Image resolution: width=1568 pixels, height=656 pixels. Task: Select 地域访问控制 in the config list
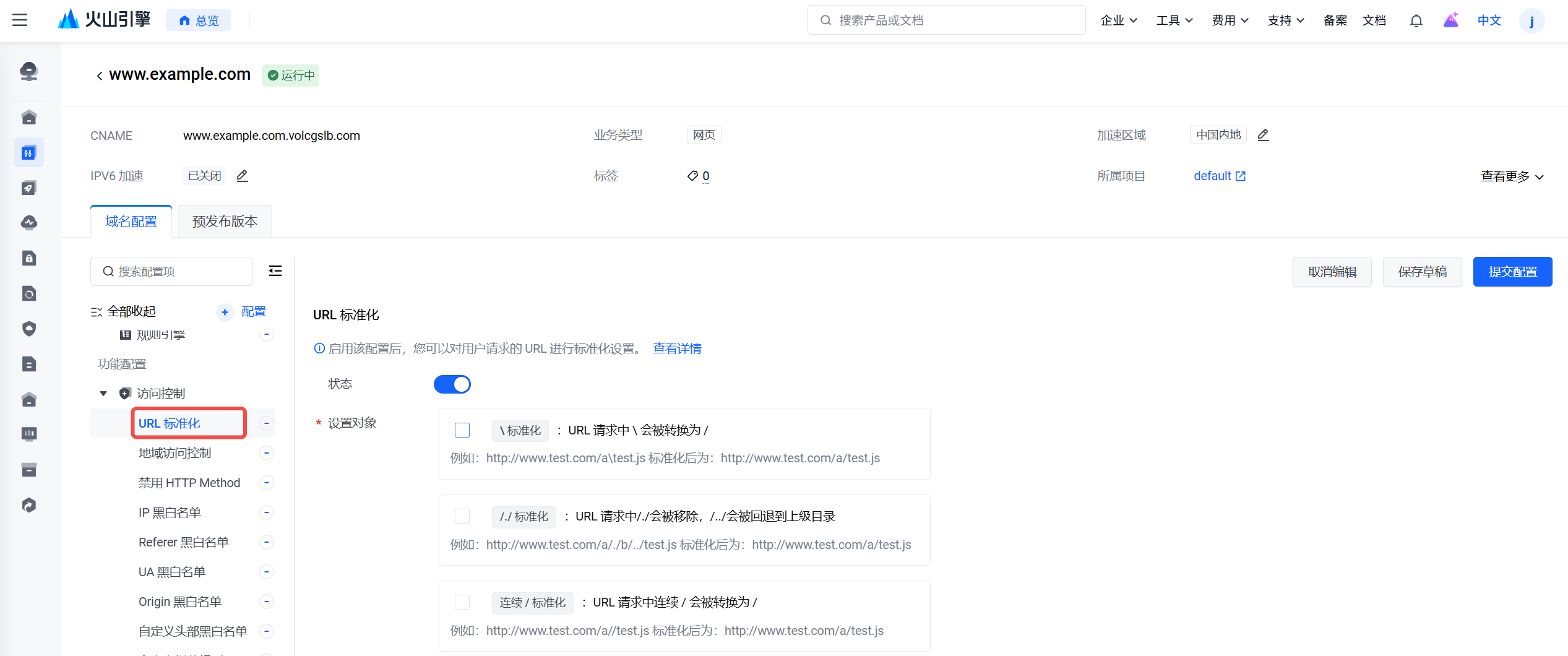coord(175,453)
